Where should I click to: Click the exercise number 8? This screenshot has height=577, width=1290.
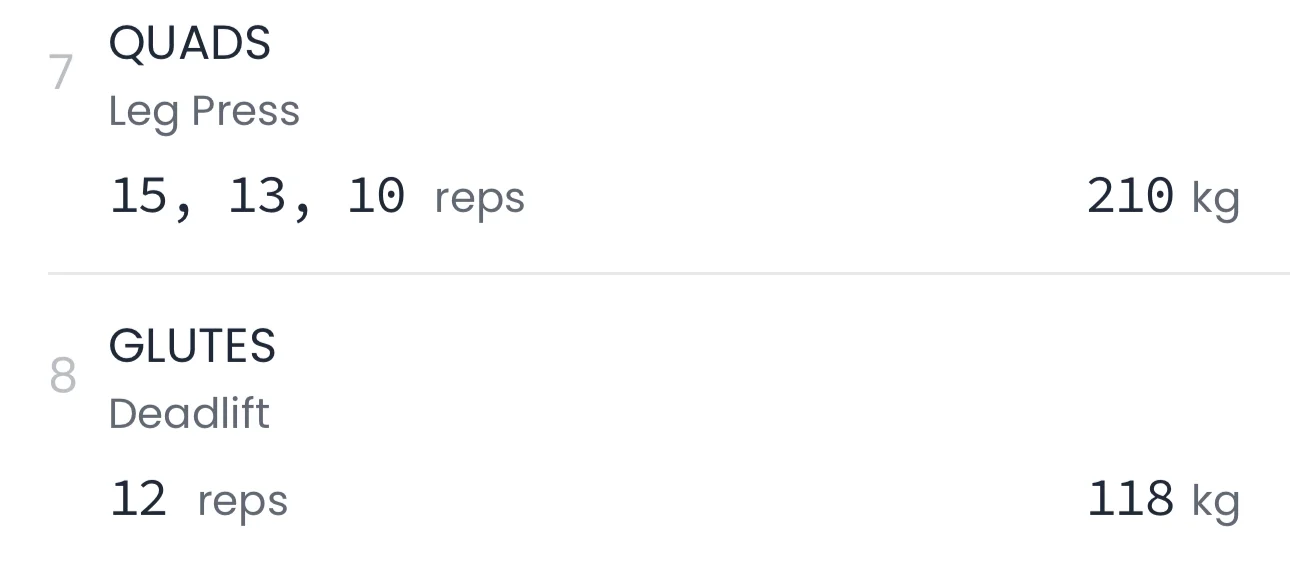tap(62, 377)
